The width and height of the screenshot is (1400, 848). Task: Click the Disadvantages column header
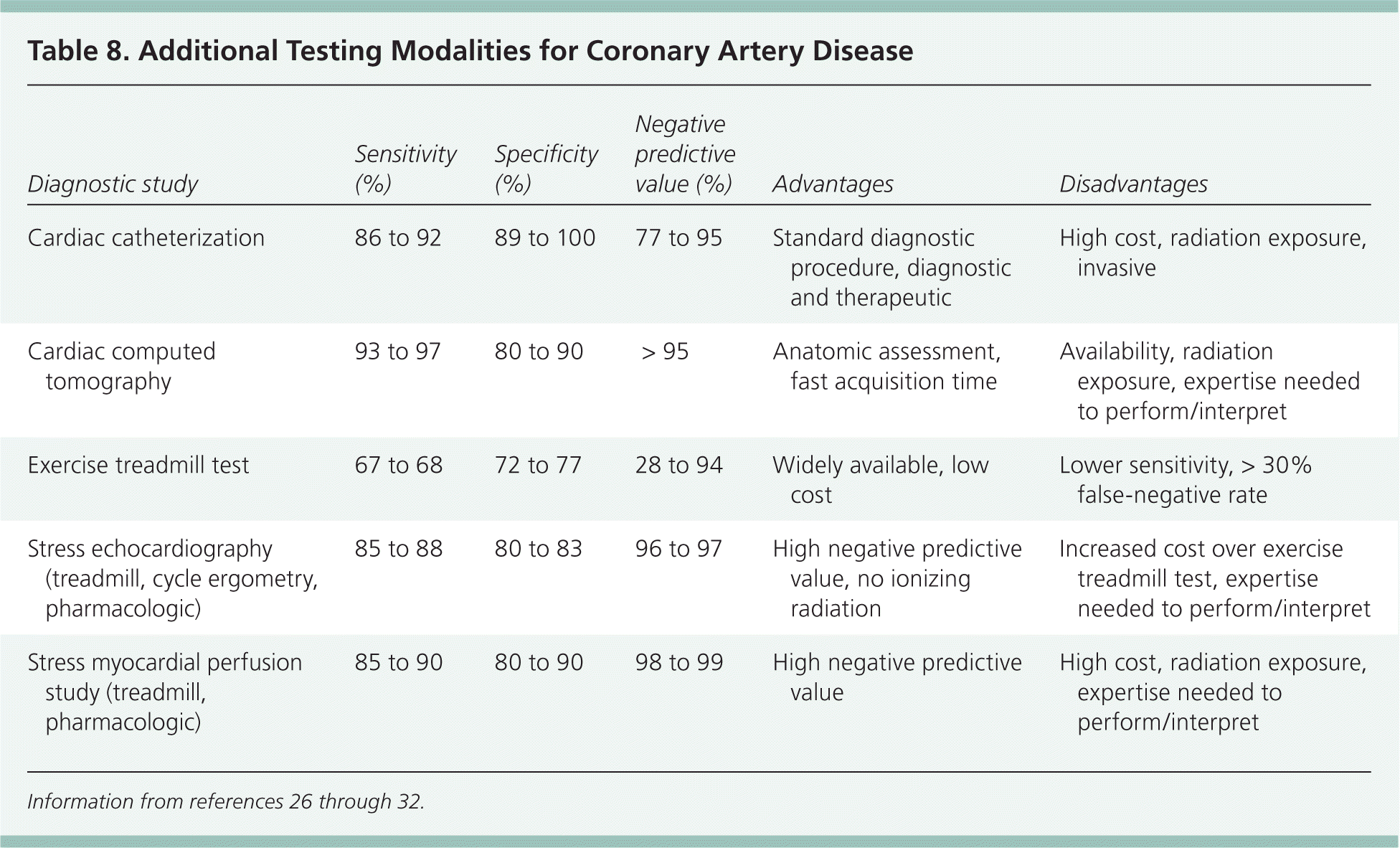coord(1133,184)
